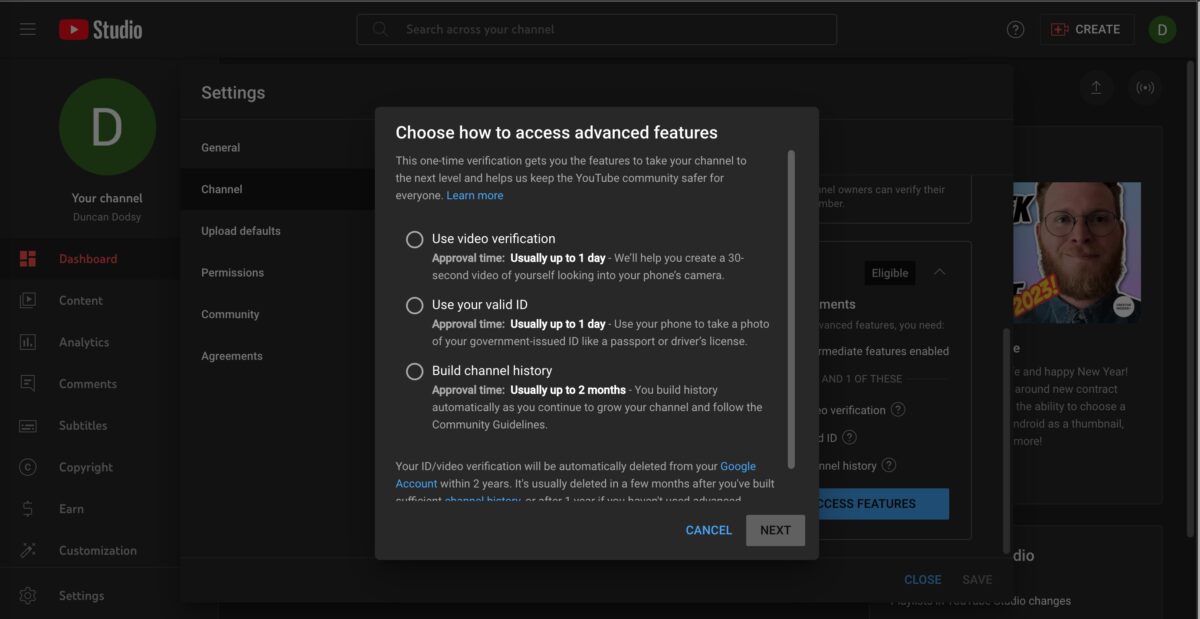Click SAVE in the Settings panel
This screenshot has height=619, width=1200.
(977, 580)
